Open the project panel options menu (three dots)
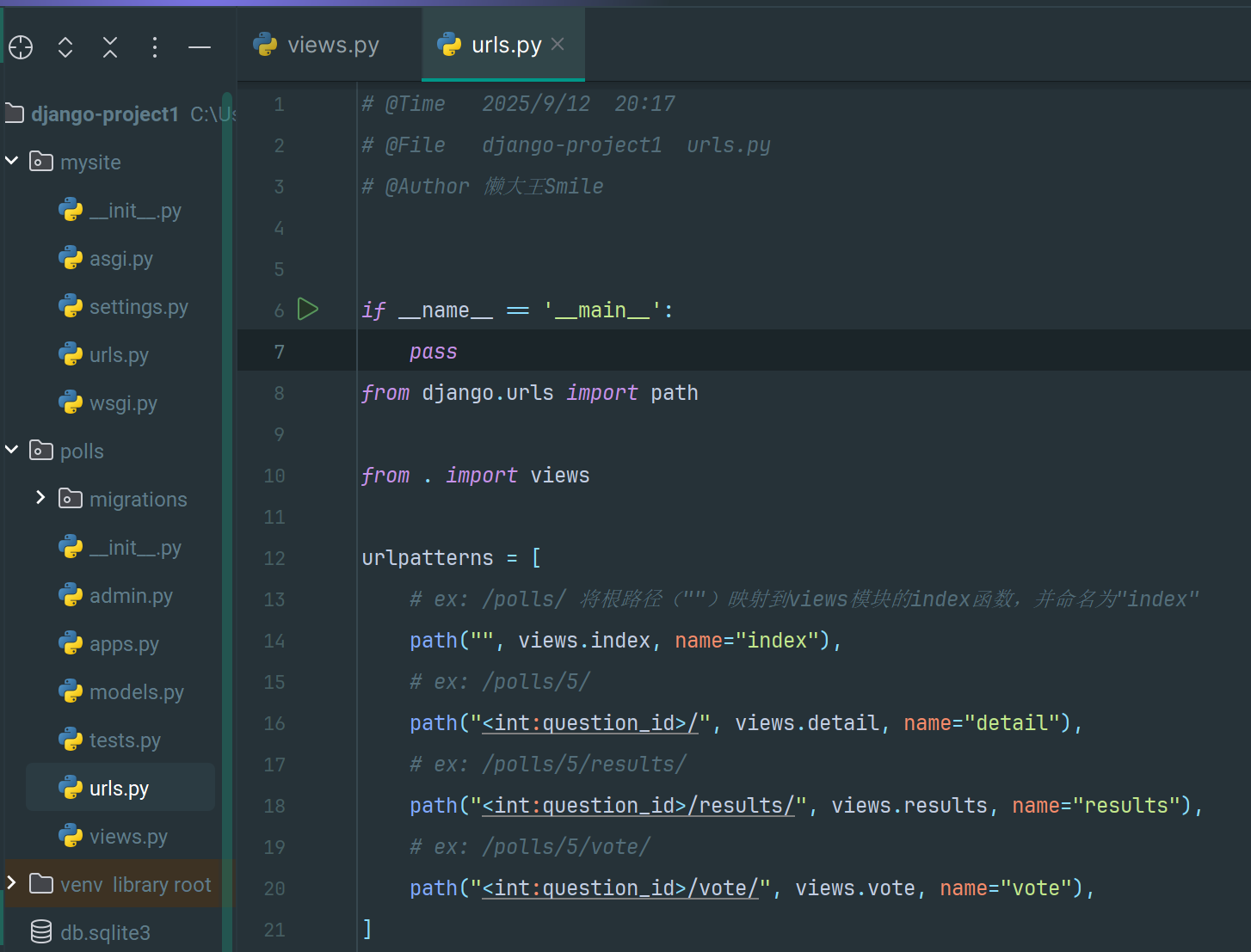 155,47
